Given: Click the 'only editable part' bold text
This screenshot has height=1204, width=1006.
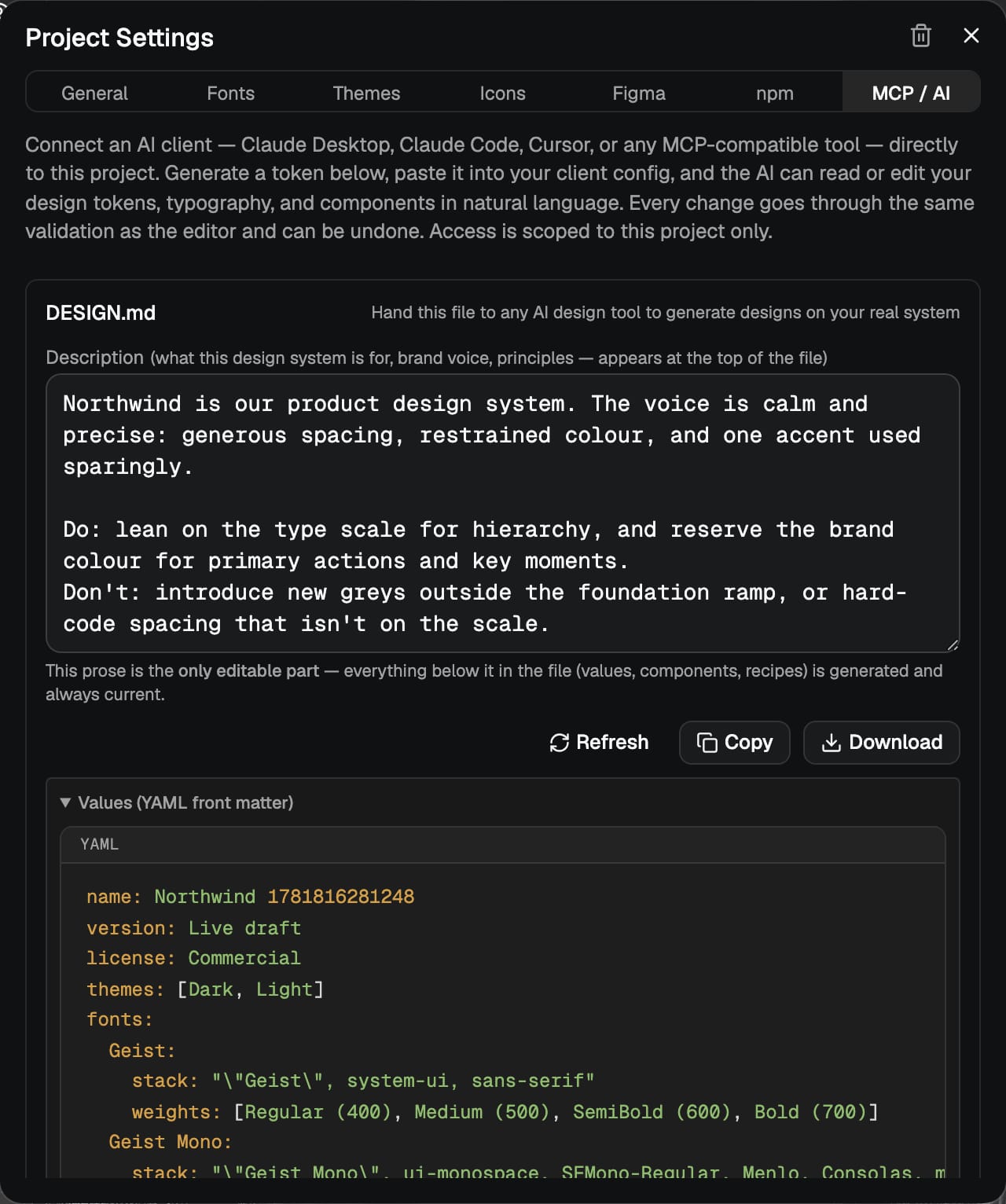Looking at the screenshot, I should [248, 670].
